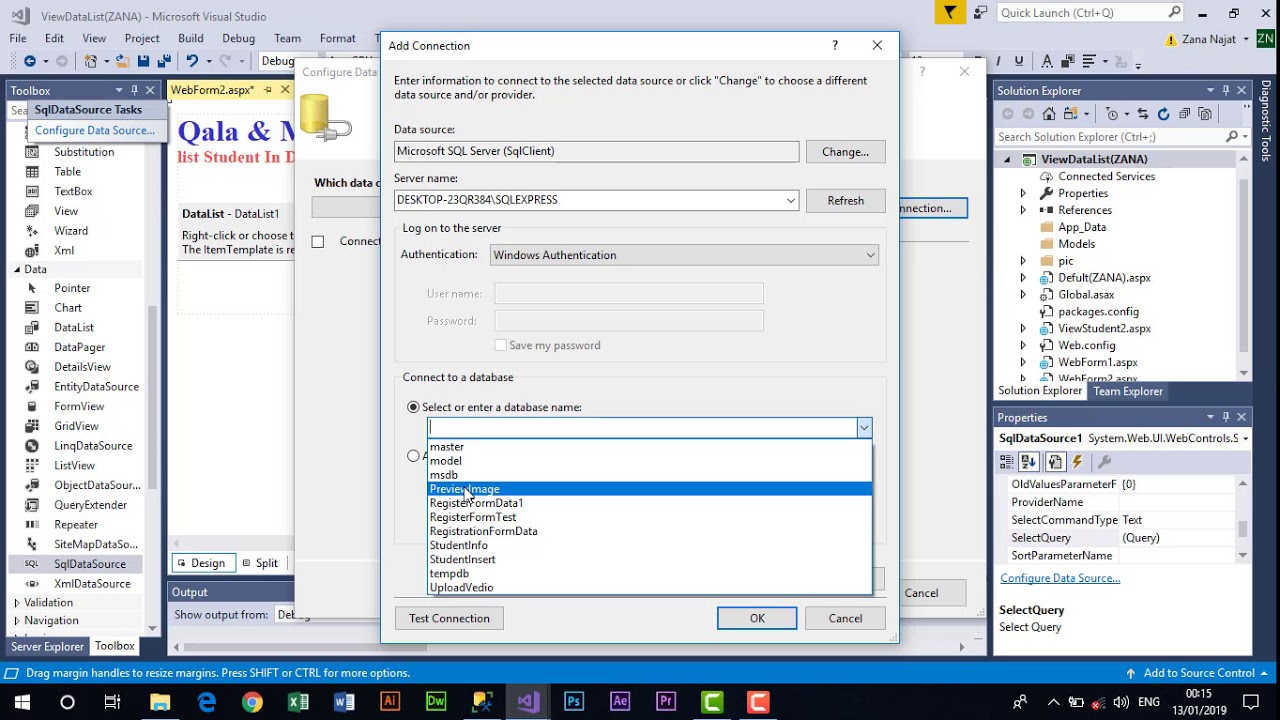Viewport: 1280px width, 720px height.
Task: Open Microsoft Edge from the taskbar
Action: 206,702
